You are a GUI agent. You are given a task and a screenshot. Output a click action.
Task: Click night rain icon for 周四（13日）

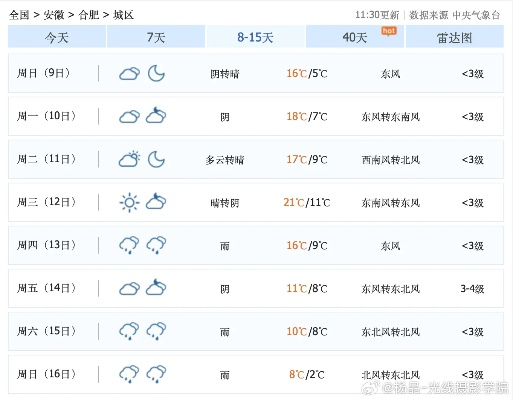156,245
